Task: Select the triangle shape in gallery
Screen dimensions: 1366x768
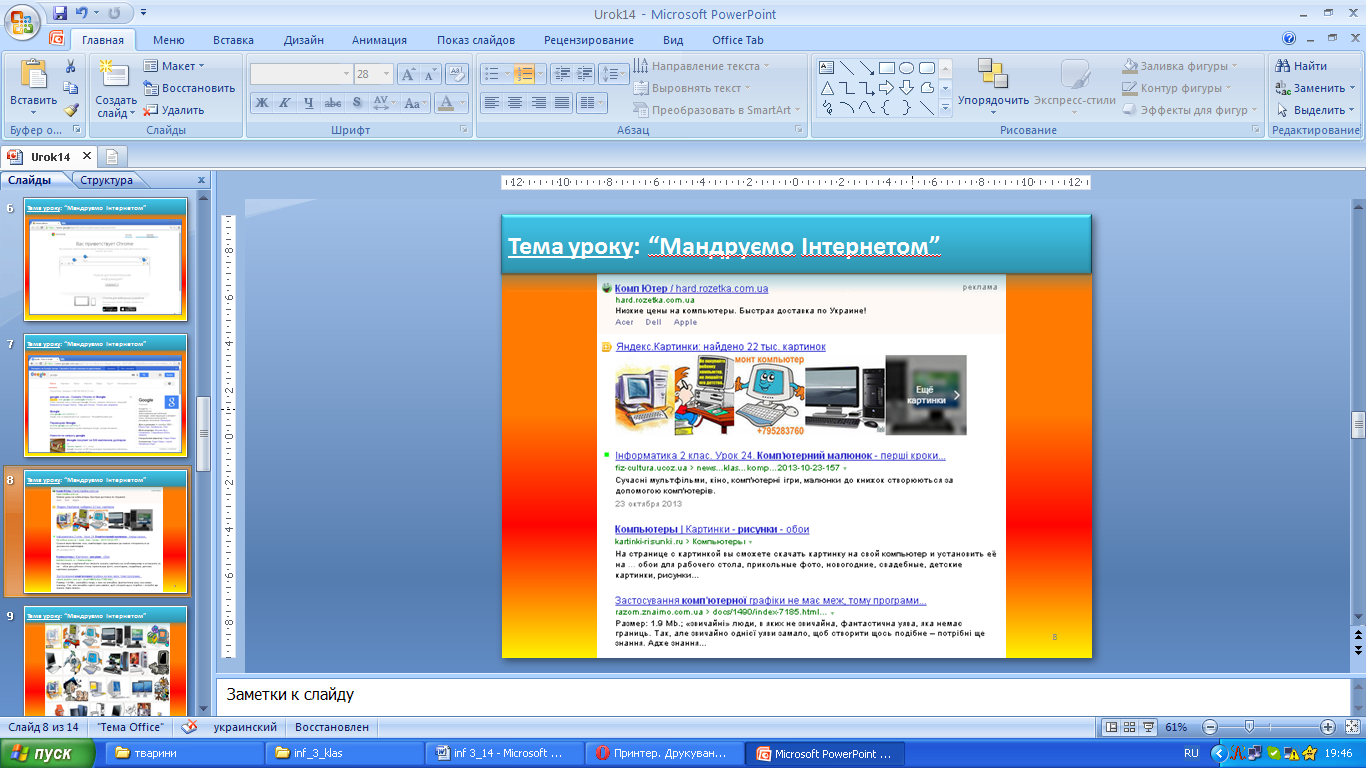Action: pyautogui.click(x=827, y=88)
